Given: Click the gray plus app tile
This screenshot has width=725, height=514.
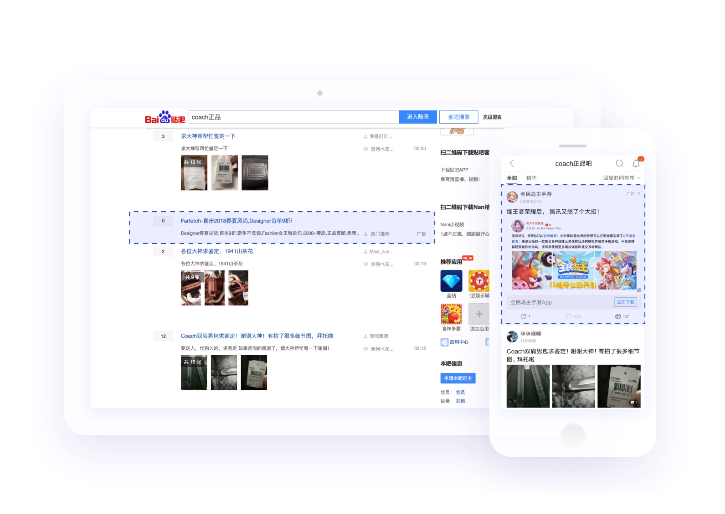Looking at the screenshot, I should click(478, 313).
